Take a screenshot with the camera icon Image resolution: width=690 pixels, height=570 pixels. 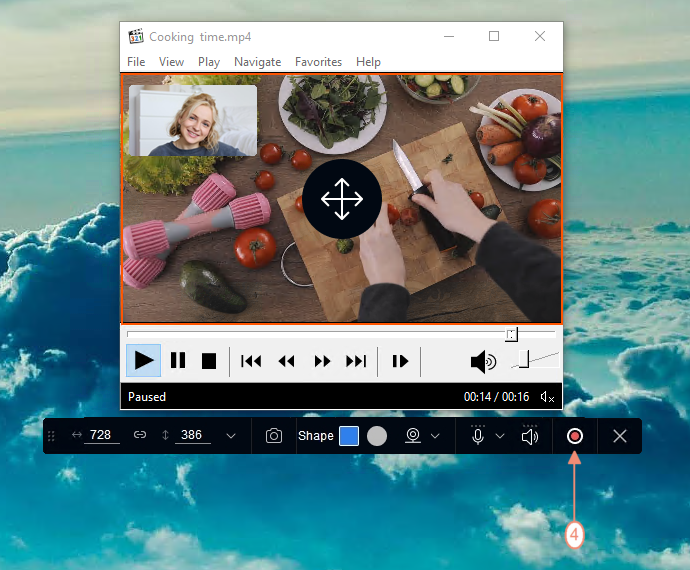tap(274, 436)
